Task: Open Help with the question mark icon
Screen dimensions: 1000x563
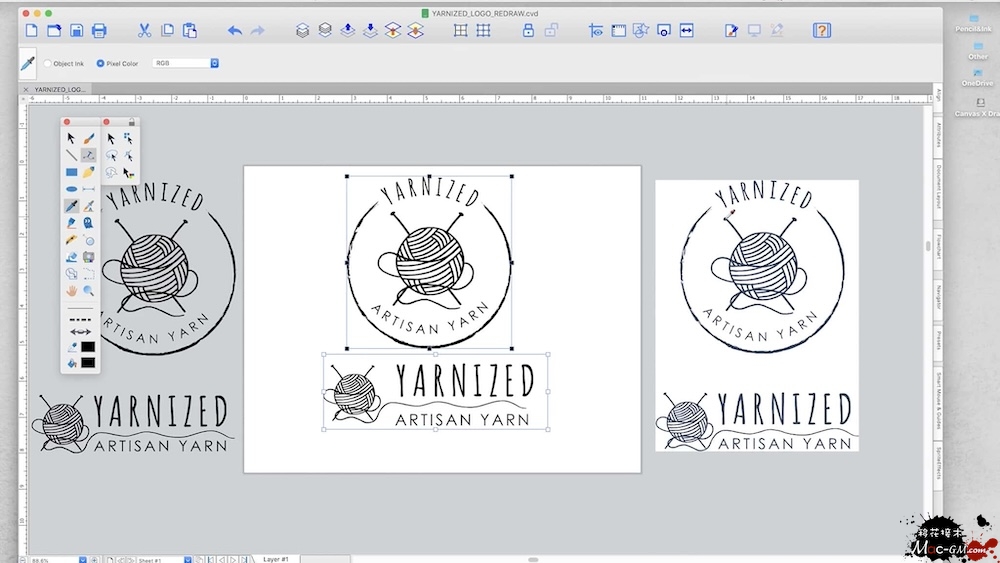Action: [821, 31]
